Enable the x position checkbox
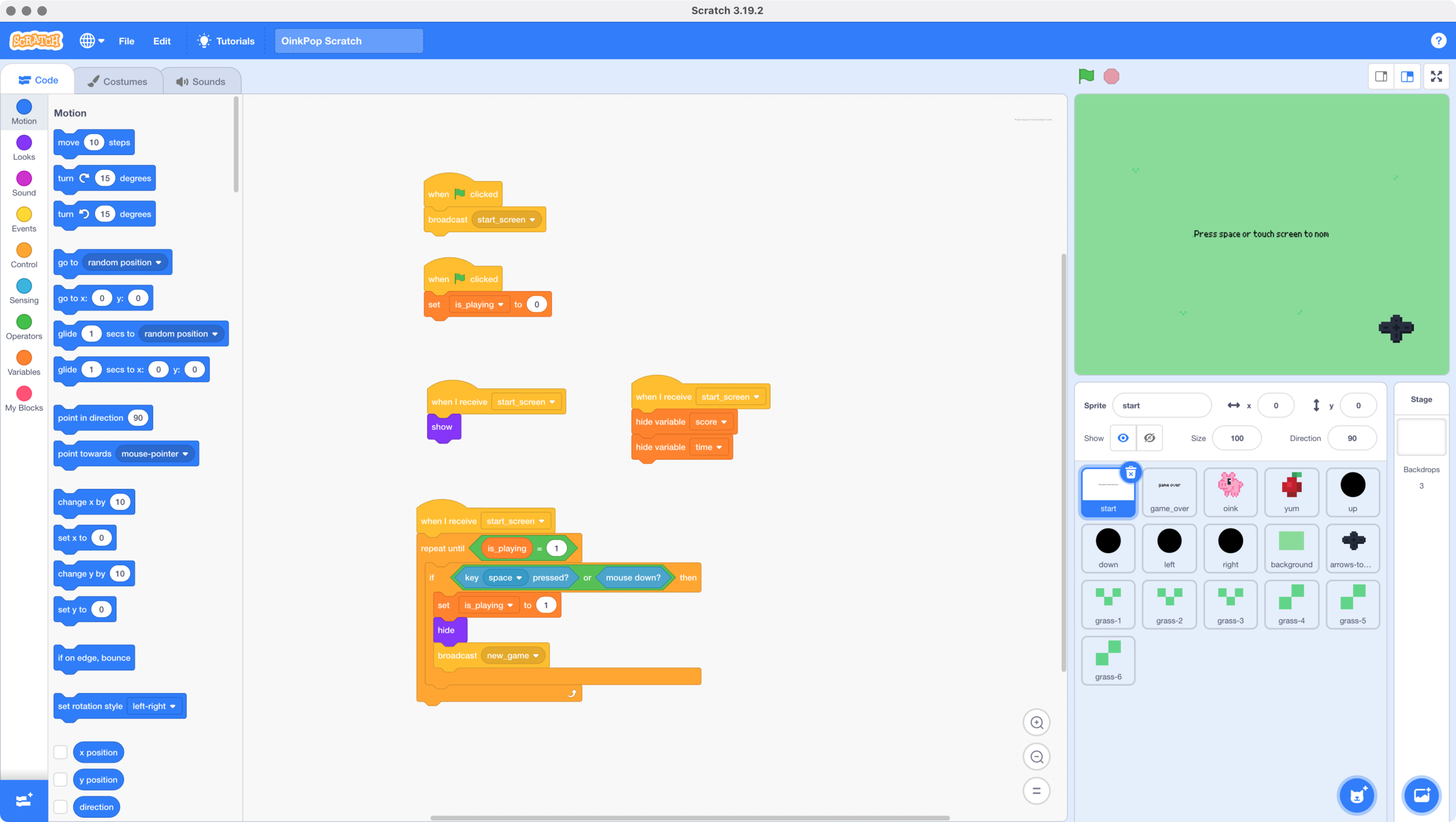Viewport: 1456px width, 822px height. (60, 753)
